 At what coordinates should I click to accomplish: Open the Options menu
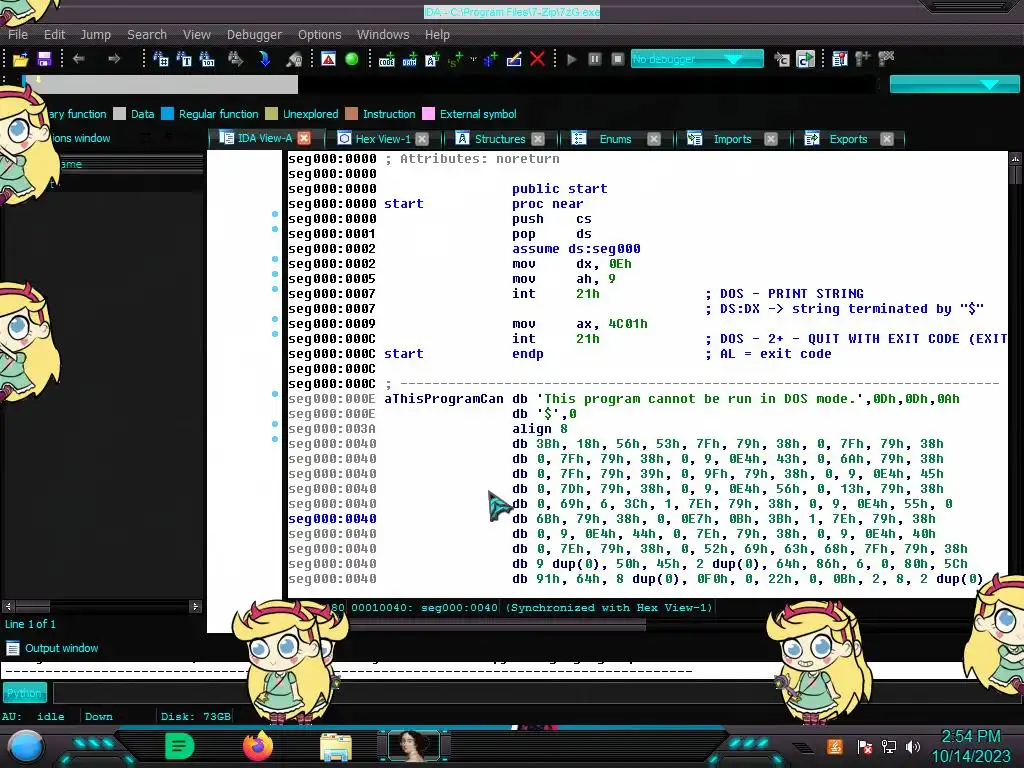coord(319,35)
